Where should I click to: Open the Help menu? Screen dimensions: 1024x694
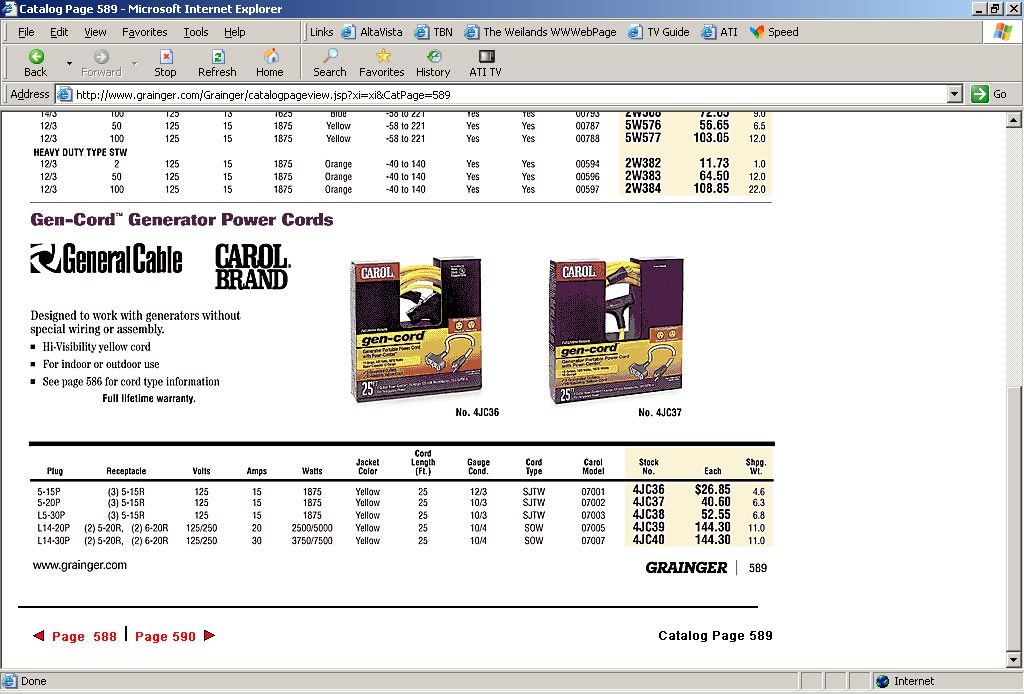coord(234,32)
